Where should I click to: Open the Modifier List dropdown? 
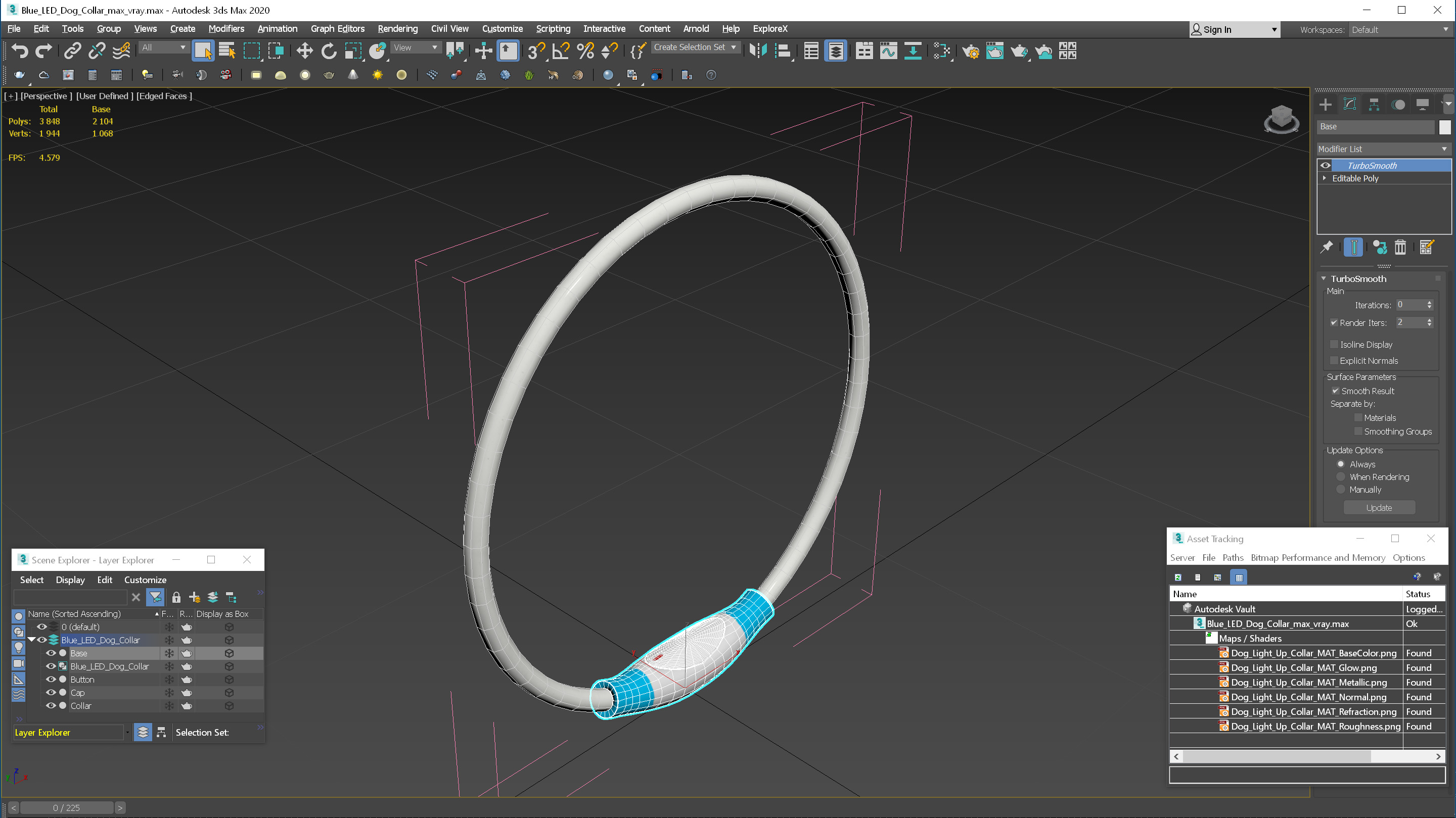[1384, 149]
